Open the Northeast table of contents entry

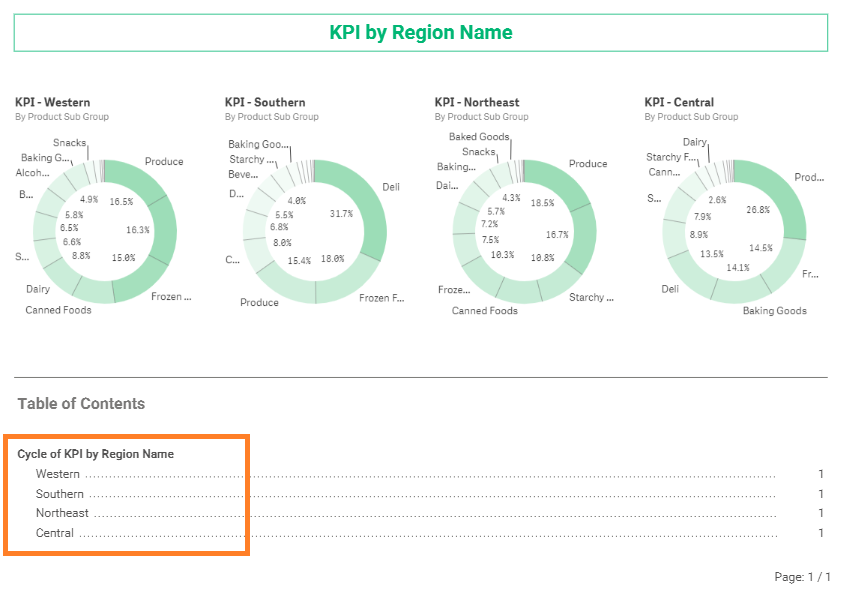[x=62, y=513]
